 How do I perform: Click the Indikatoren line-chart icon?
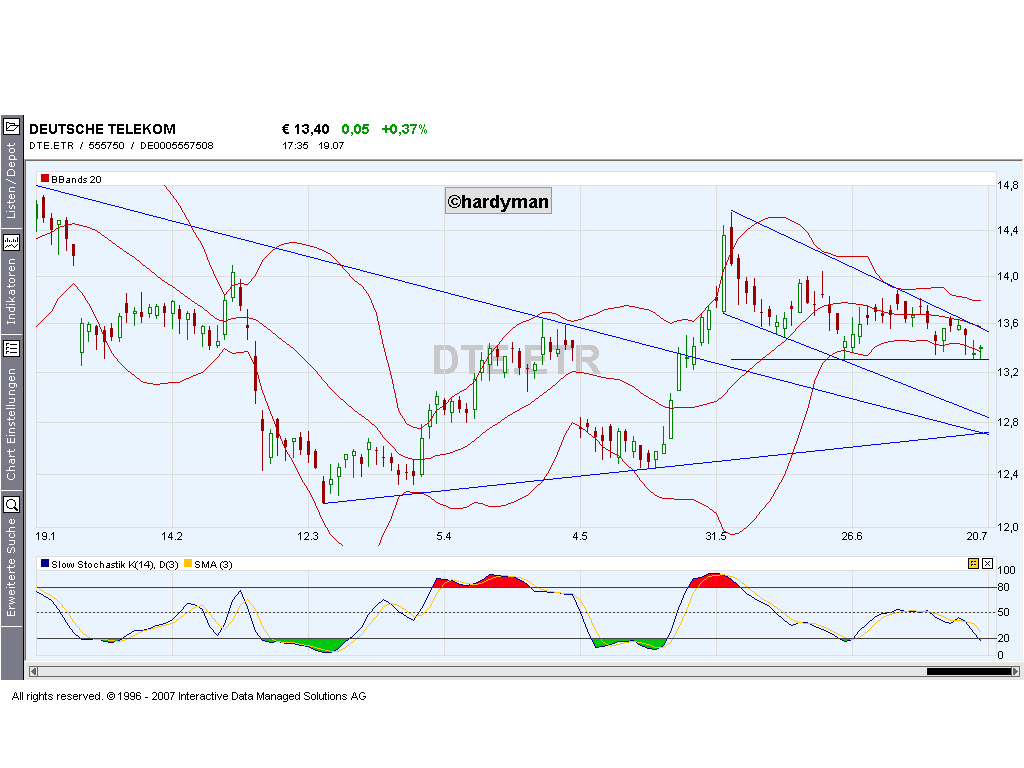point(13,241)
